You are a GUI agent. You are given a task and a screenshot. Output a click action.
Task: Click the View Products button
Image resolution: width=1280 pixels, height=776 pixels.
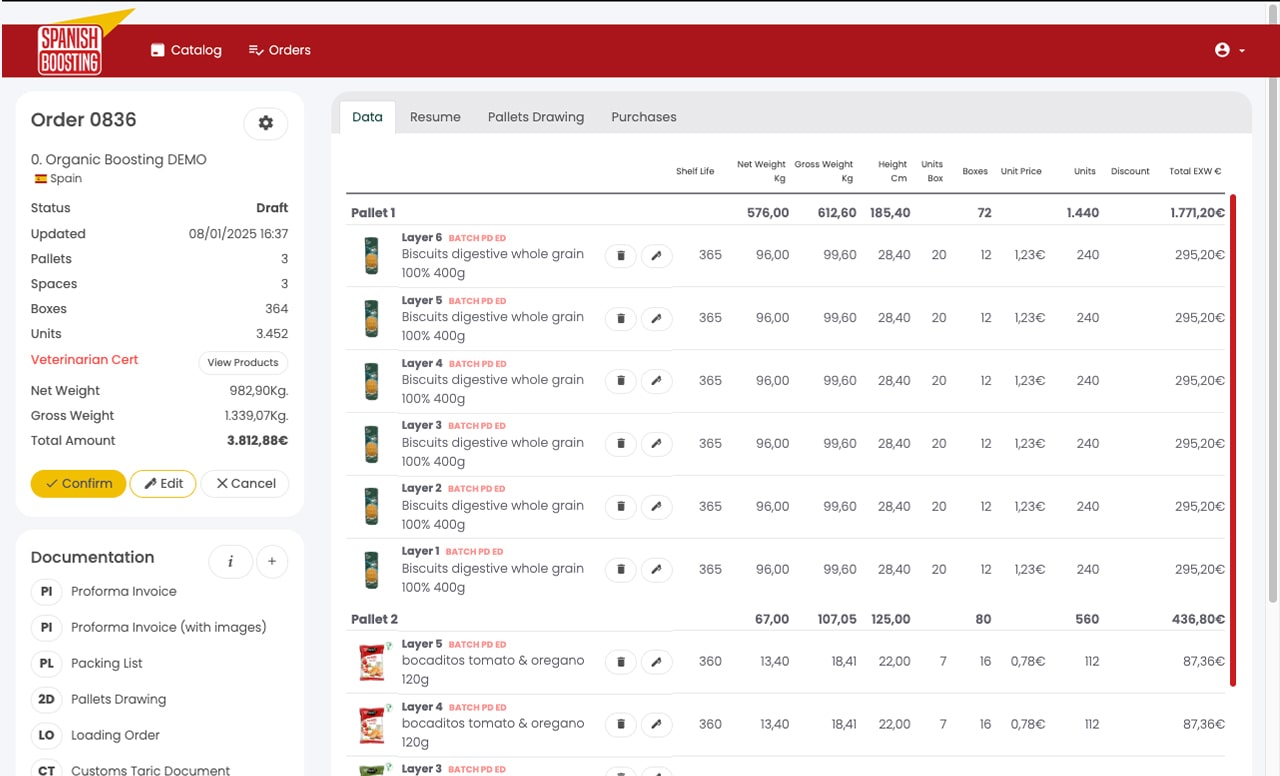pyautogui.click(x=243, y=363)
